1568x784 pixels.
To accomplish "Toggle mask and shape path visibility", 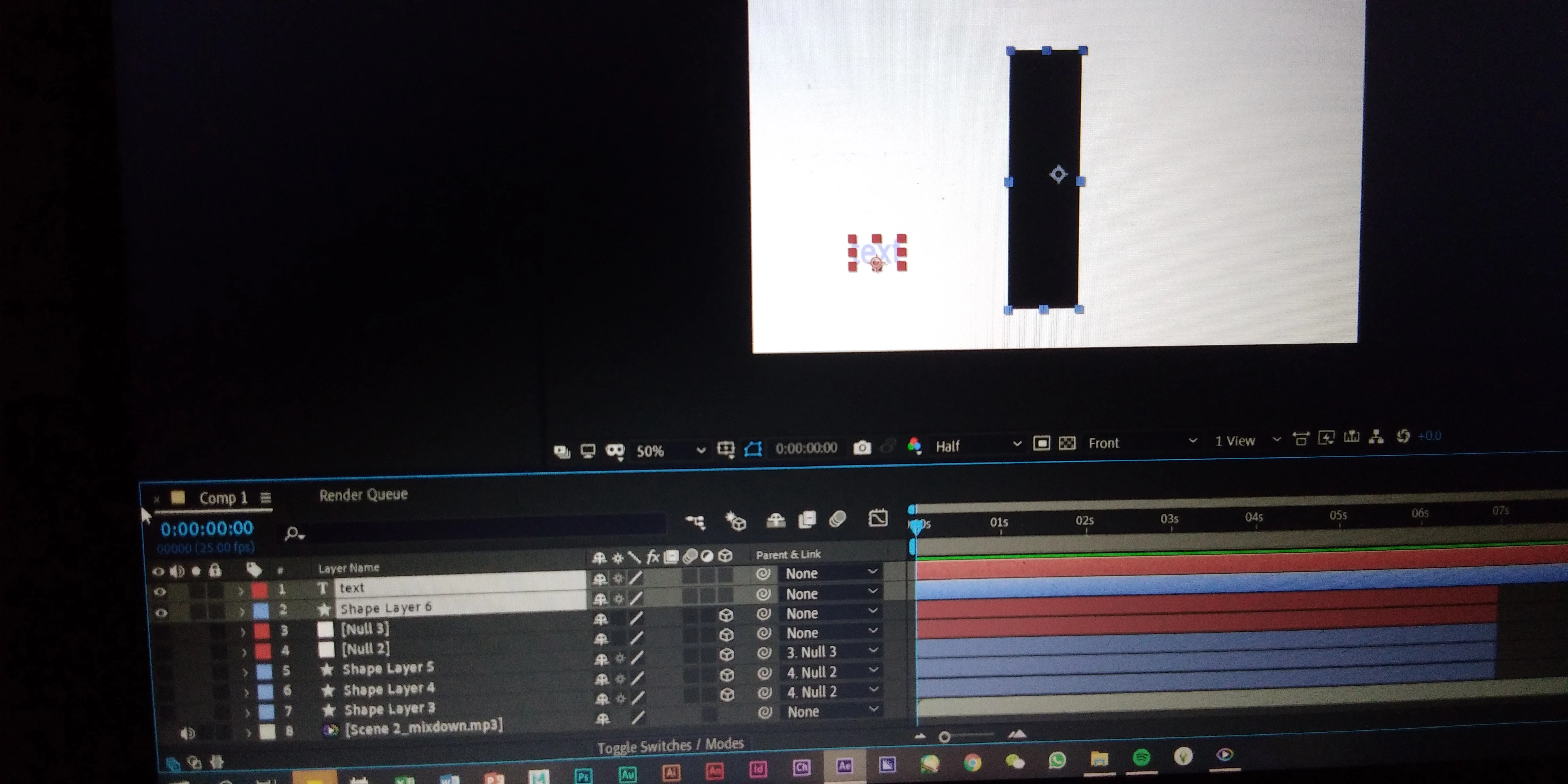I will coord(753,449).
